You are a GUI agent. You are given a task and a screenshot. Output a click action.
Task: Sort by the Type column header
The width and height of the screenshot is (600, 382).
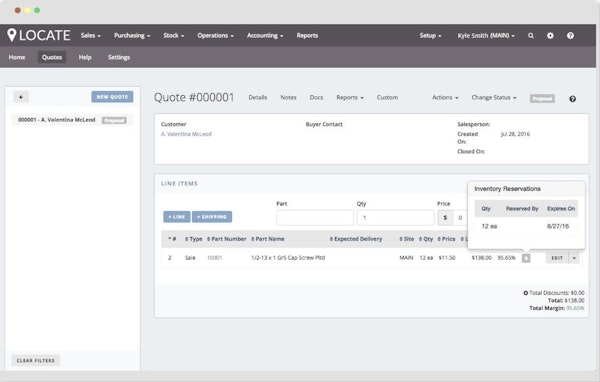(x=193, y=239)
